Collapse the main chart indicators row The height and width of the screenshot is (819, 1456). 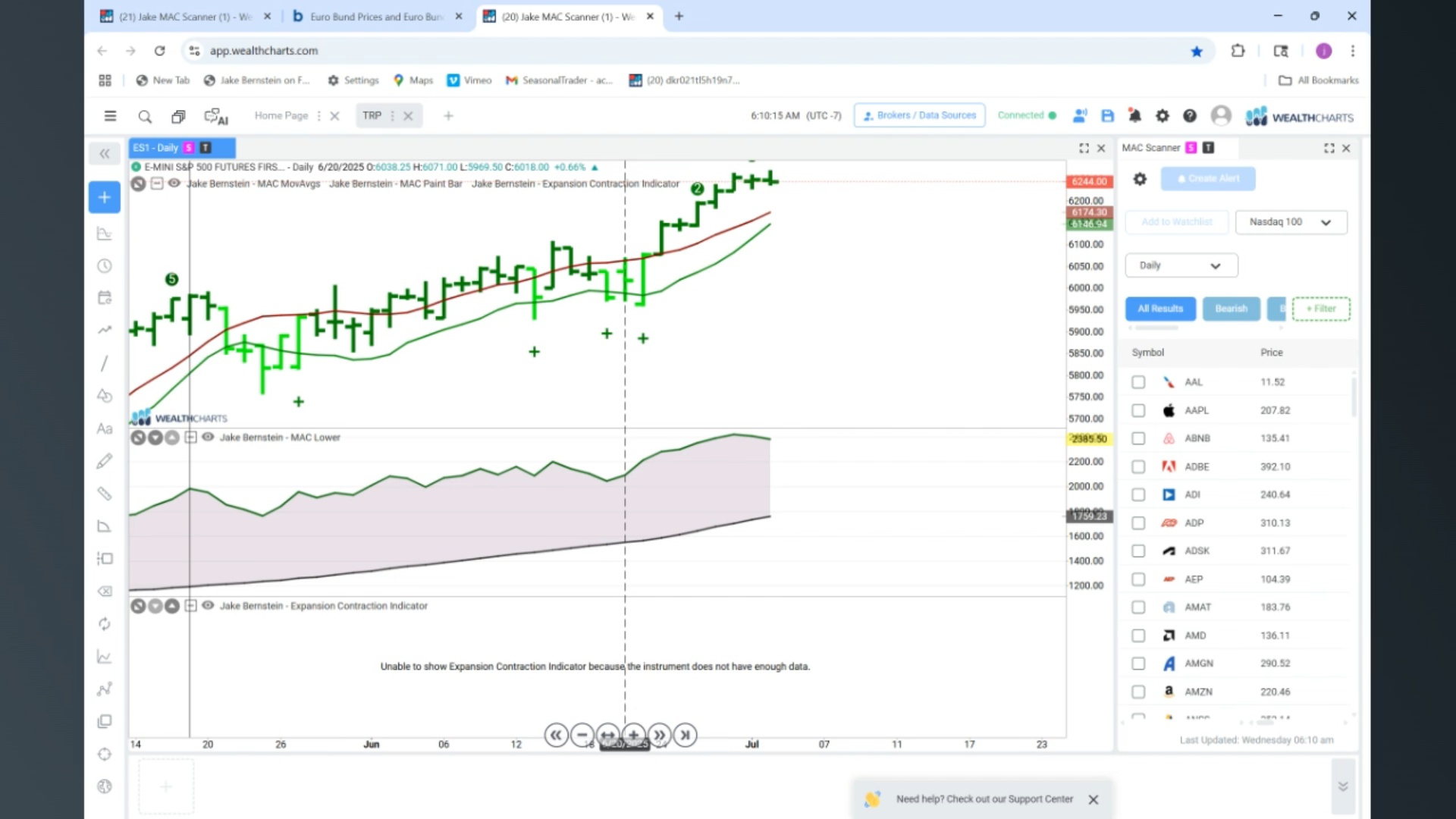click(x=157, y=184)
